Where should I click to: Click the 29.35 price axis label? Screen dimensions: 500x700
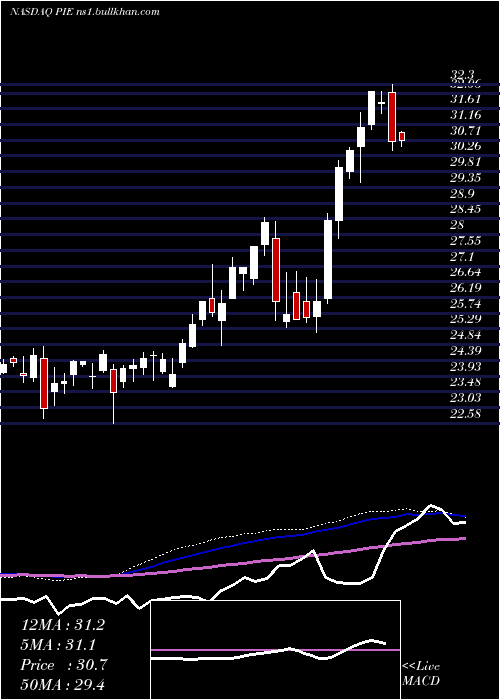click(465, 178)
